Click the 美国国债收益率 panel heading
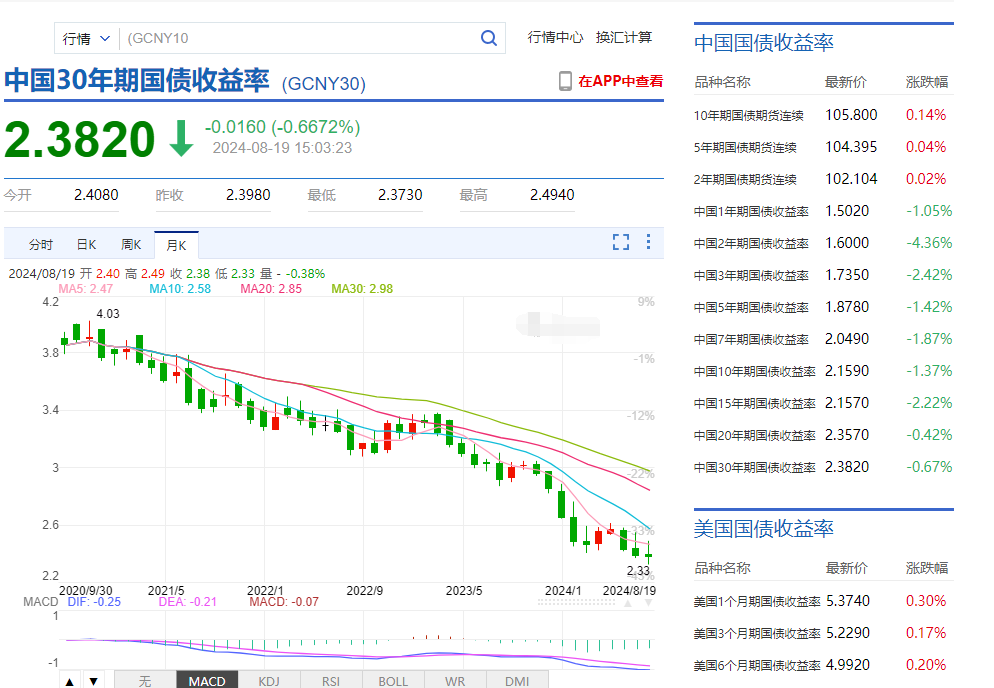 [764, 528]
